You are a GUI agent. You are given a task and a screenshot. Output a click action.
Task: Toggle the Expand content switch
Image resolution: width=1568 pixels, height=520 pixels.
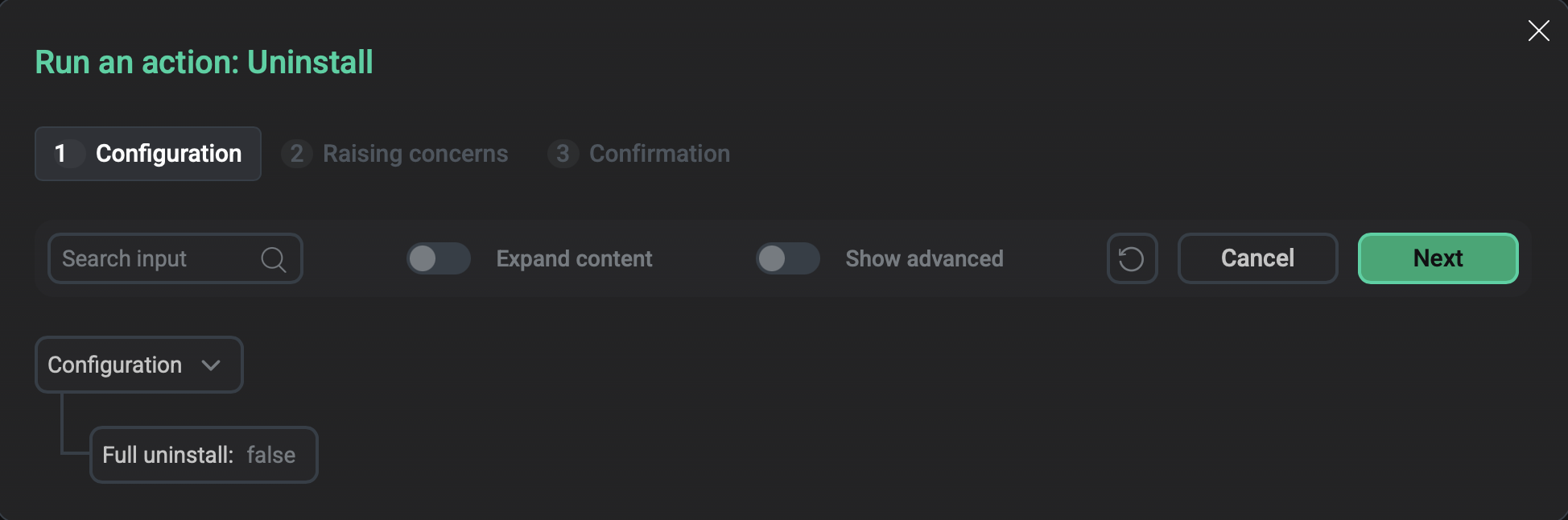coord(438,258)
